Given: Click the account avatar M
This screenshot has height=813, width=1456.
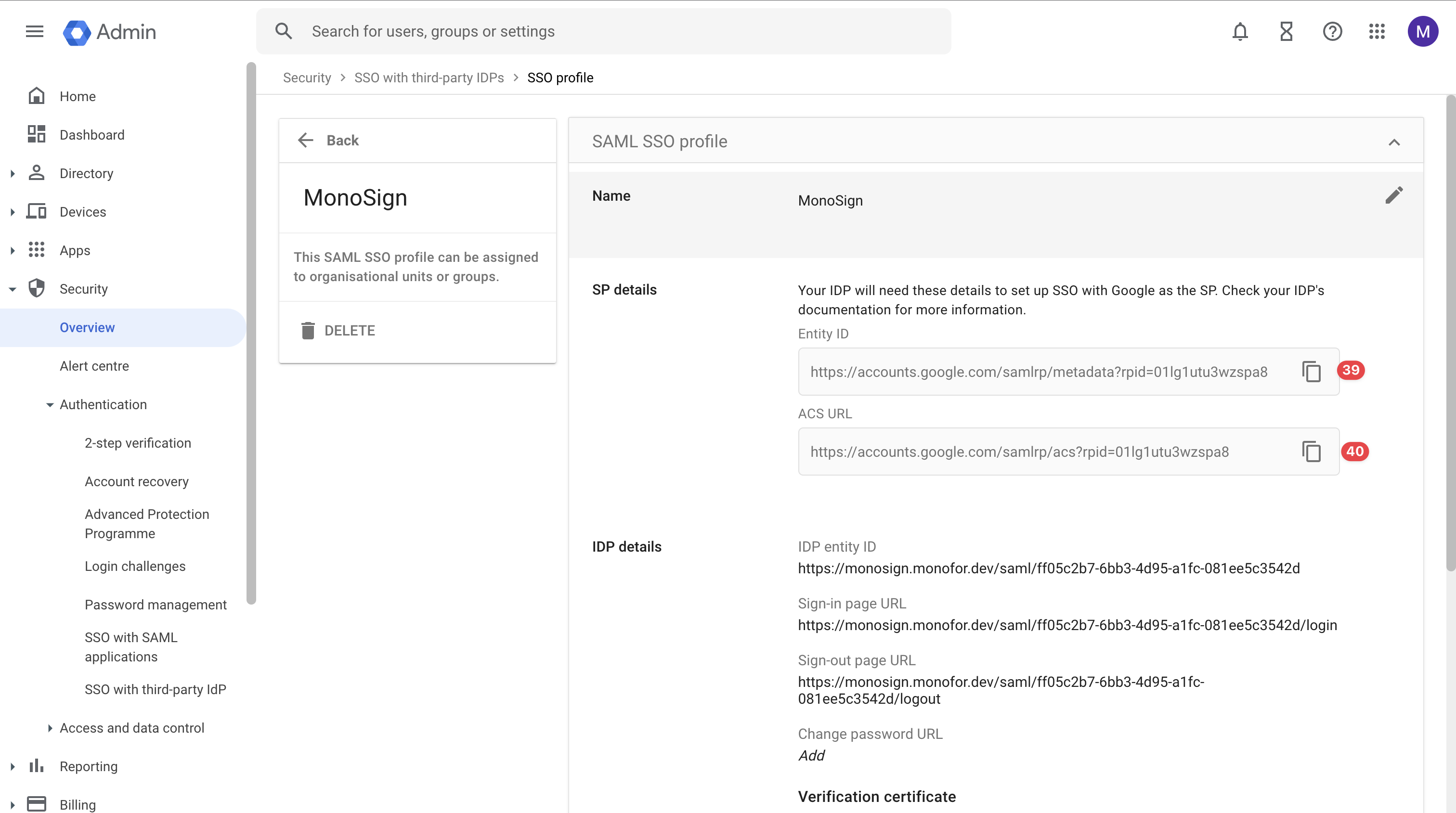Looking at the screenshot, I should click(x=1422, y=32).
